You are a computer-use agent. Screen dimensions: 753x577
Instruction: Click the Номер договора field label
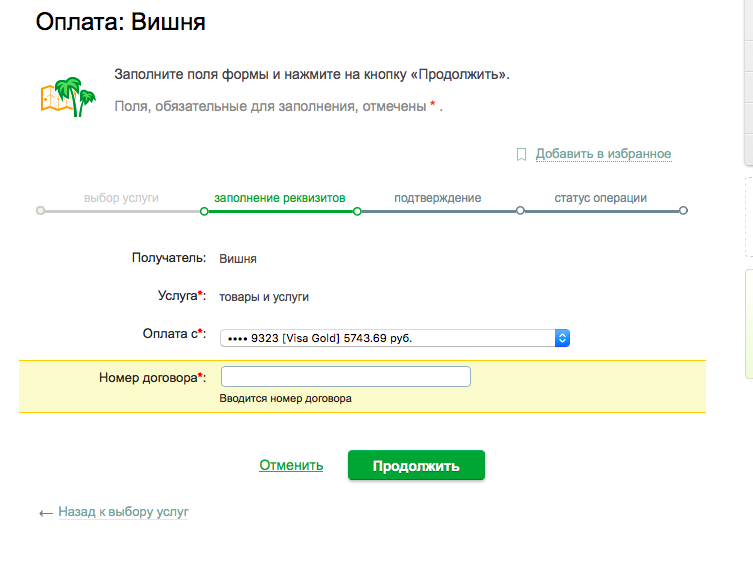(150, 377)
